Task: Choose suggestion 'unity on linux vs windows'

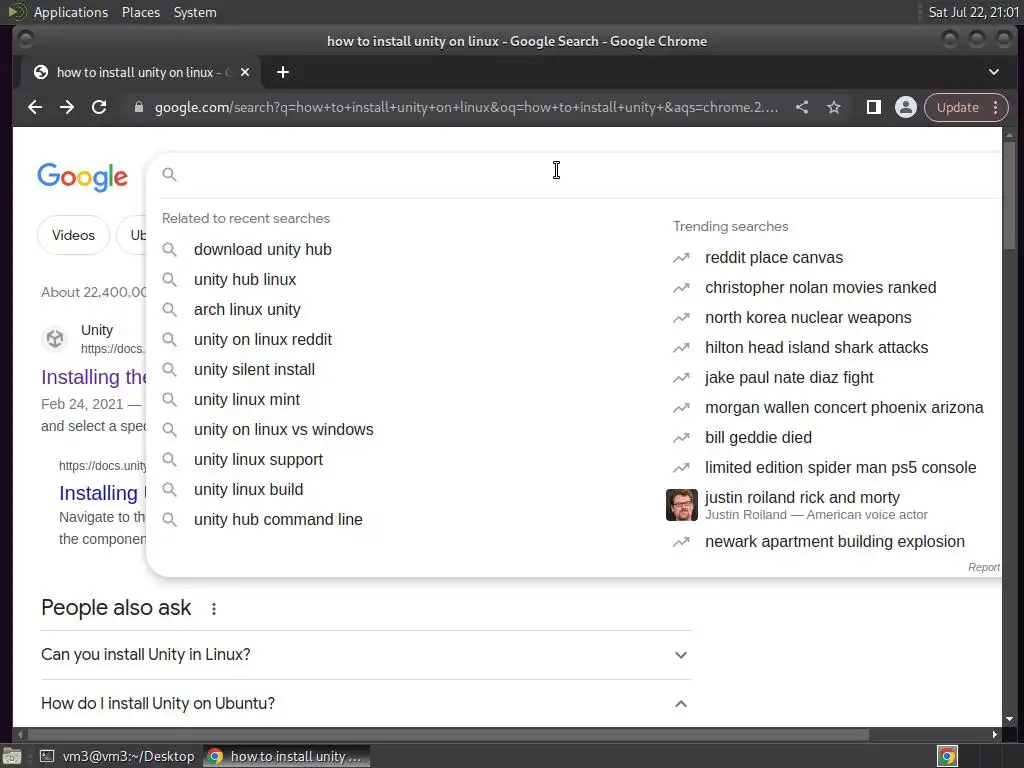Action: [283, 430]
